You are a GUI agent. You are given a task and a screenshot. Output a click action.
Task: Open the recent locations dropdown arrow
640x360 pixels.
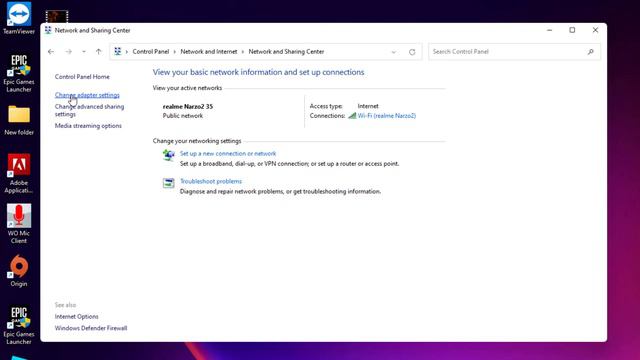coord(84,52)
